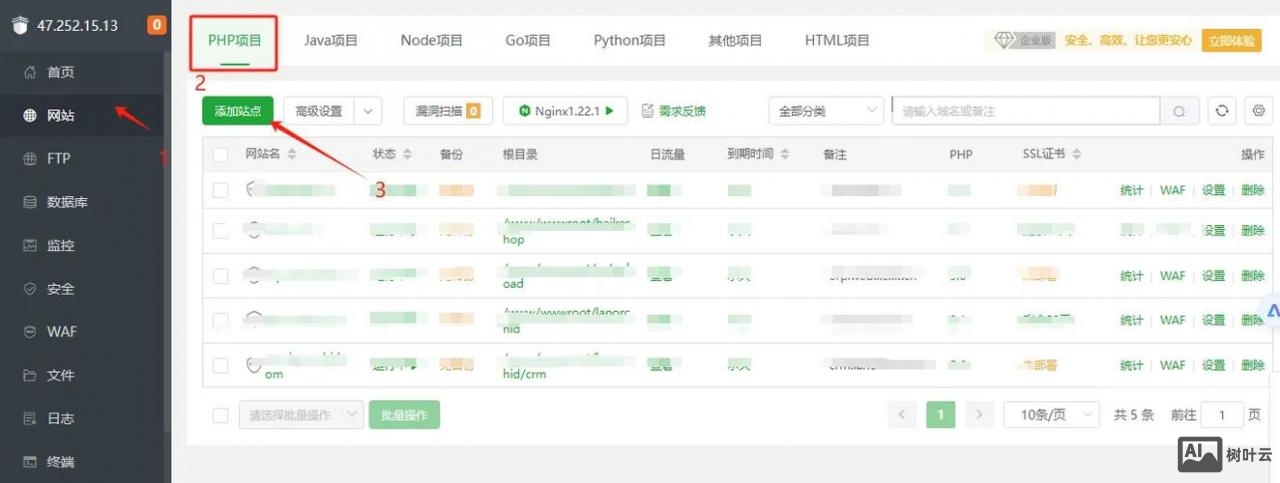Open the 文件 file manager sidebar item
The height and width of the screenshot is (483, 1280).
point(61,375)
